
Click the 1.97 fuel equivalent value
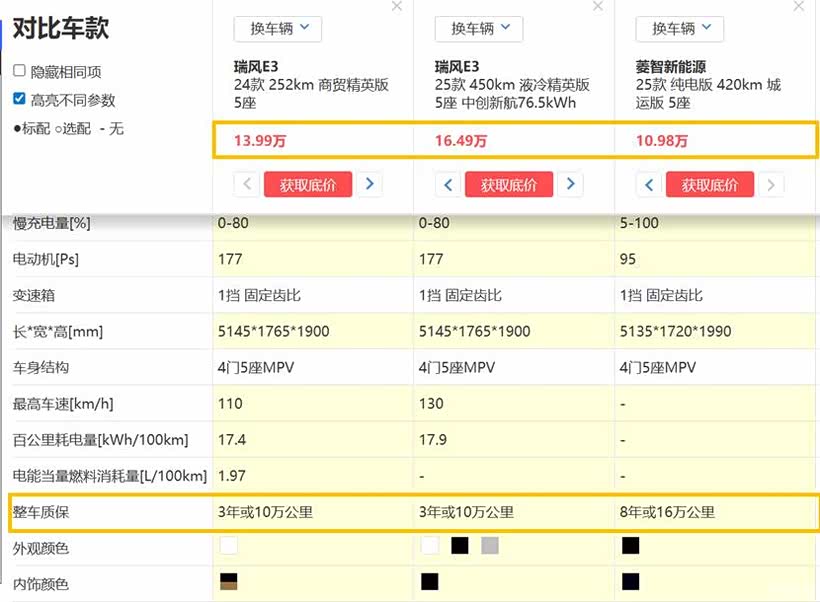pyautogui.click(x=232, y=476)
